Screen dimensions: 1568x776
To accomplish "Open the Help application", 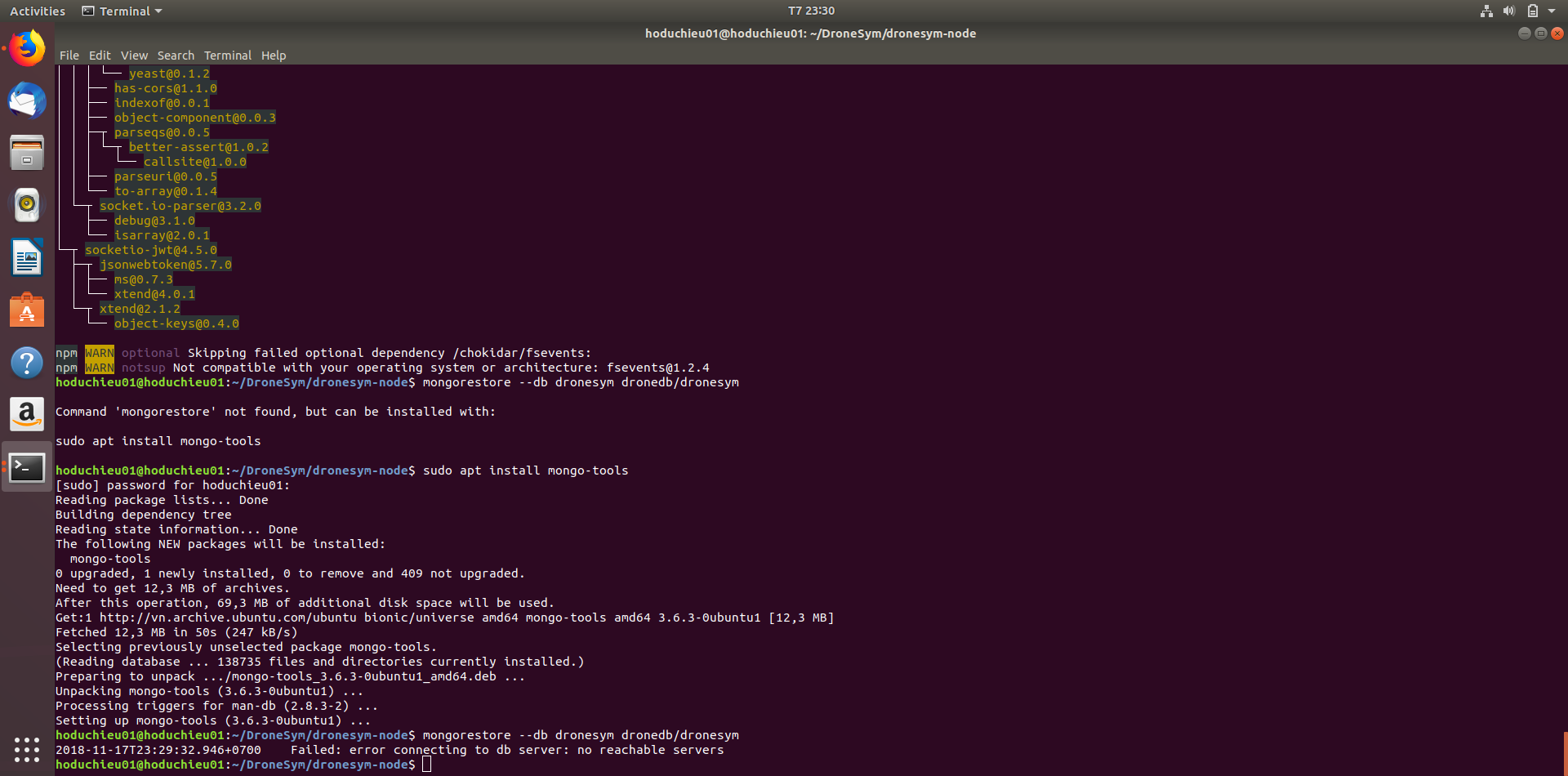I will (x=27, y=362).
